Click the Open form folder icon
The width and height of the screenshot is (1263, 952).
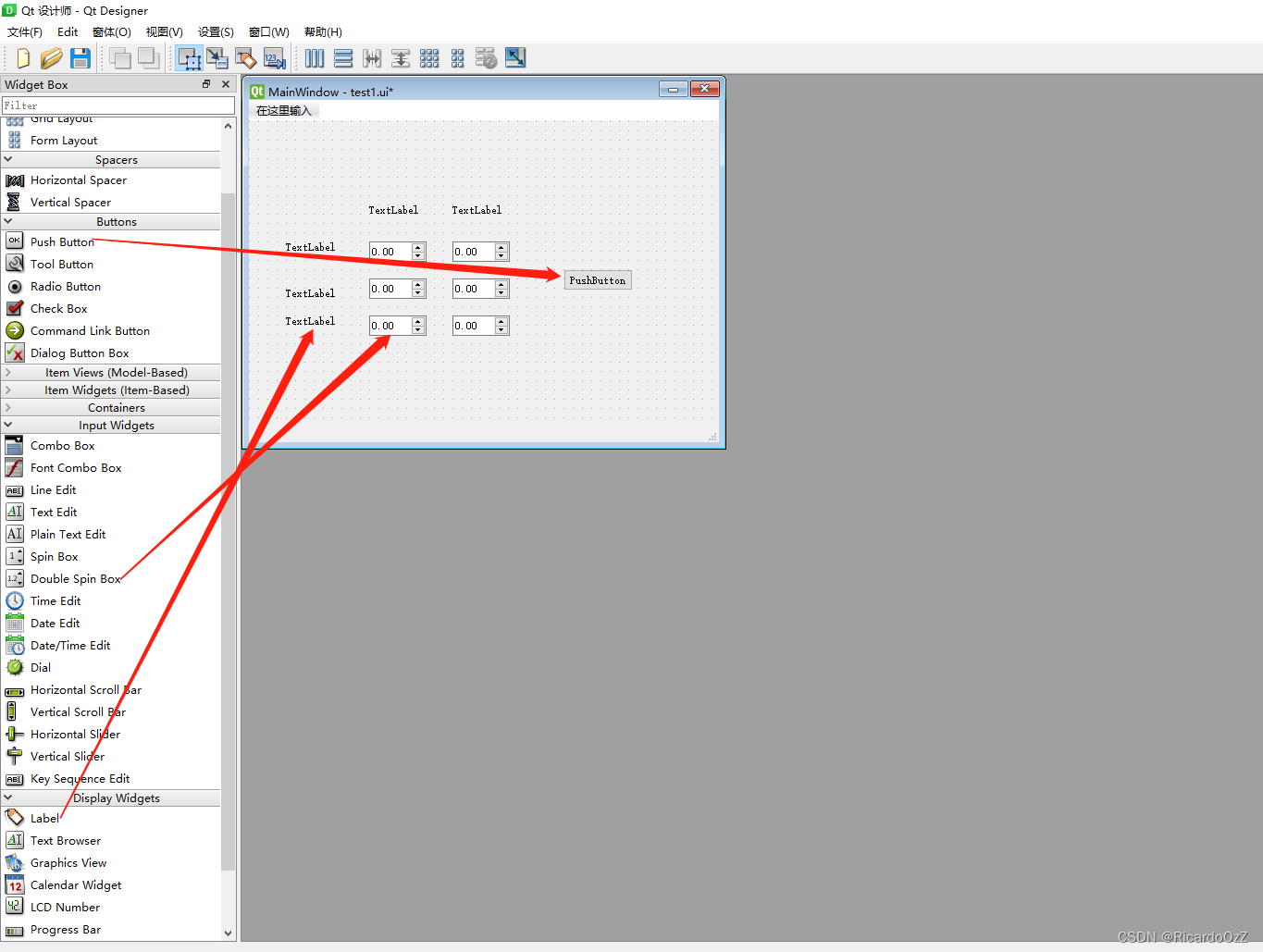51,58
